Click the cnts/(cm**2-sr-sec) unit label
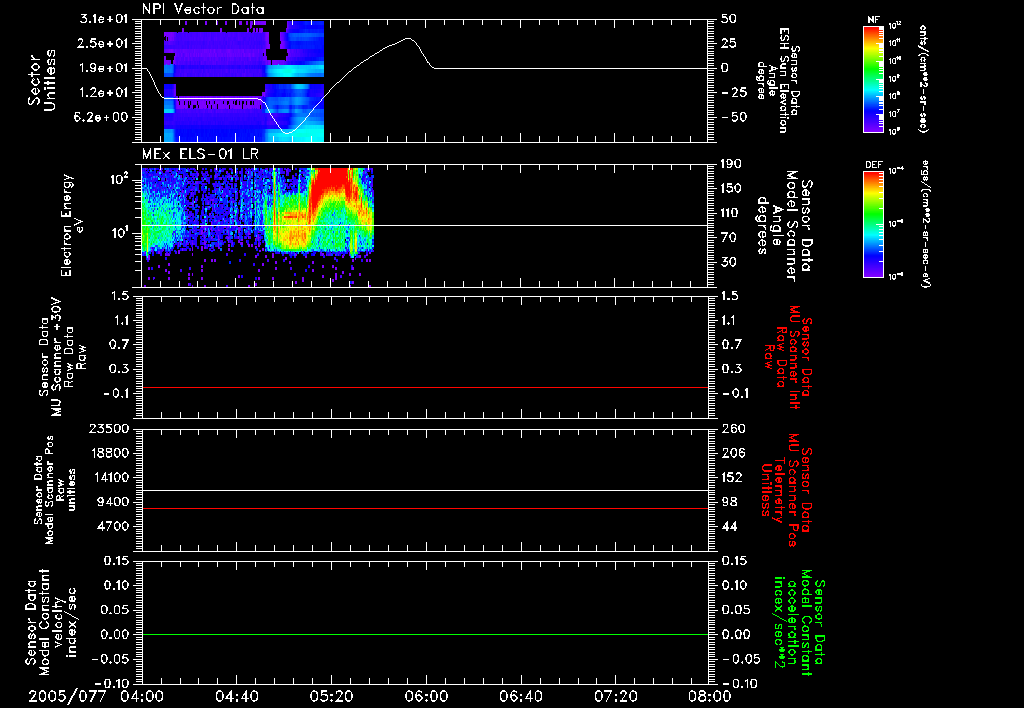This screenshot has height=708, width=1024. click(923, 78)
